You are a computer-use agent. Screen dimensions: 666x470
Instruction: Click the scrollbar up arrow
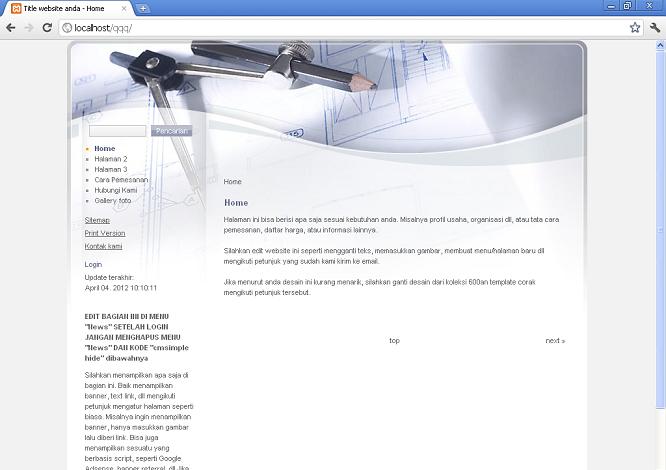click(660, 45)
